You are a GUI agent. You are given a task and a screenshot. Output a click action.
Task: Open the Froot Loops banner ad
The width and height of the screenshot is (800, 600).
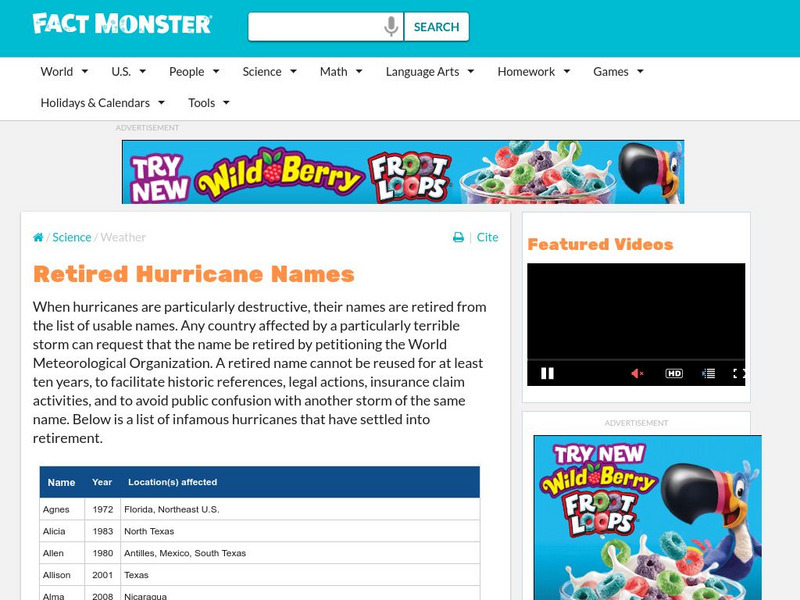click(403, 172)
